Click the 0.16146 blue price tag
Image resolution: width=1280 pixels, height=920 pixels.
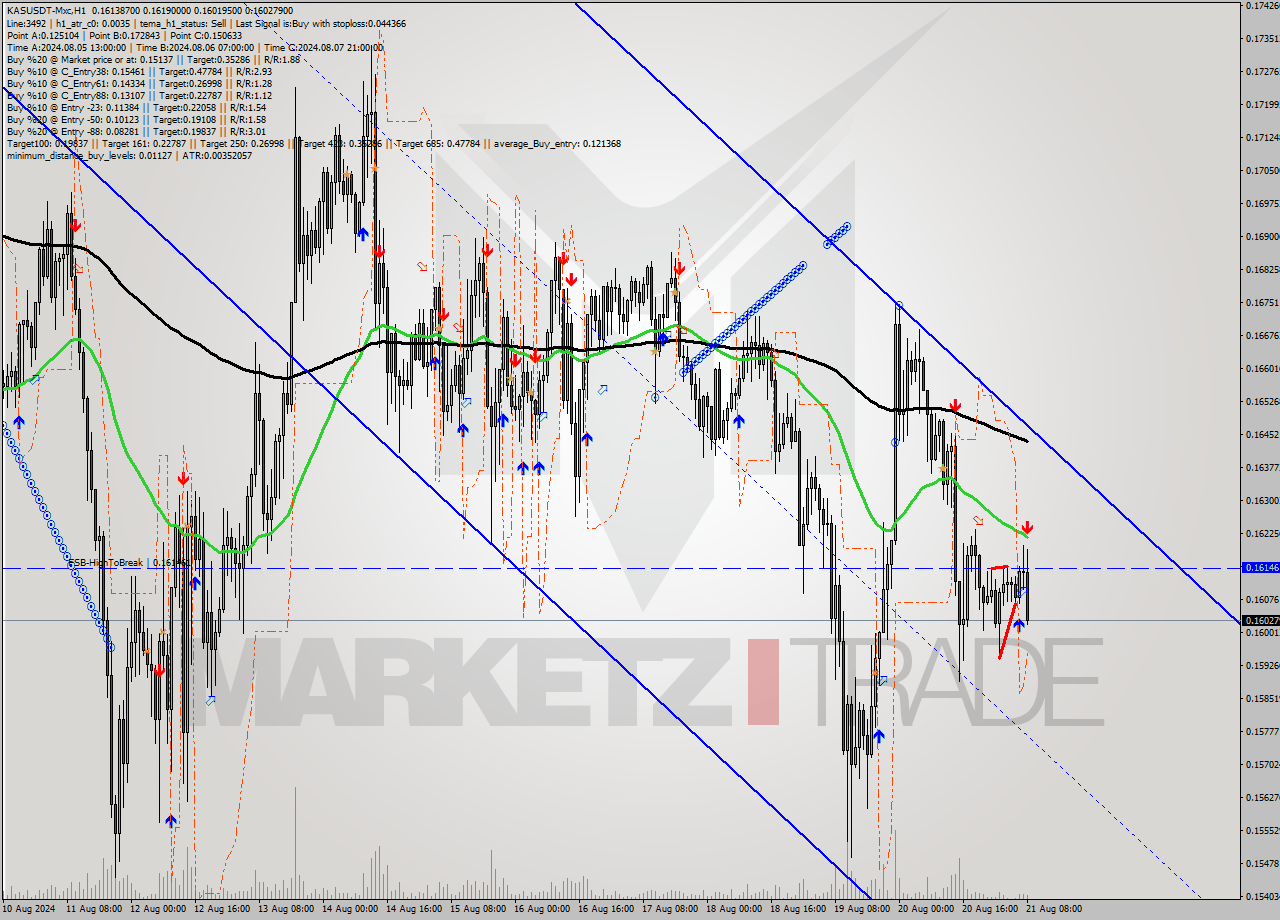[x=1259, y=567]
